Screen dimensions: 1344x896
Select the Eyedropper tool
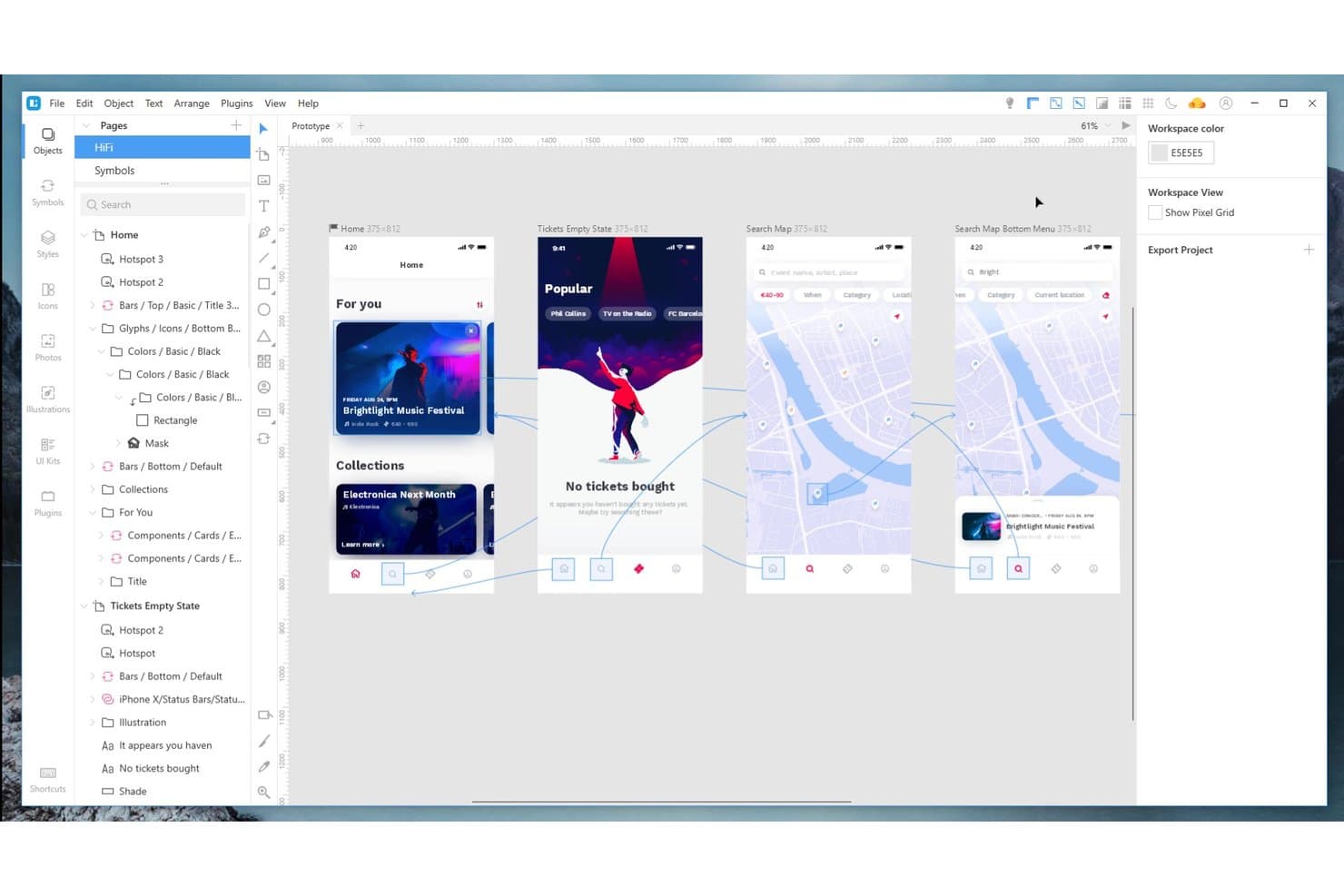coord(263,766)
